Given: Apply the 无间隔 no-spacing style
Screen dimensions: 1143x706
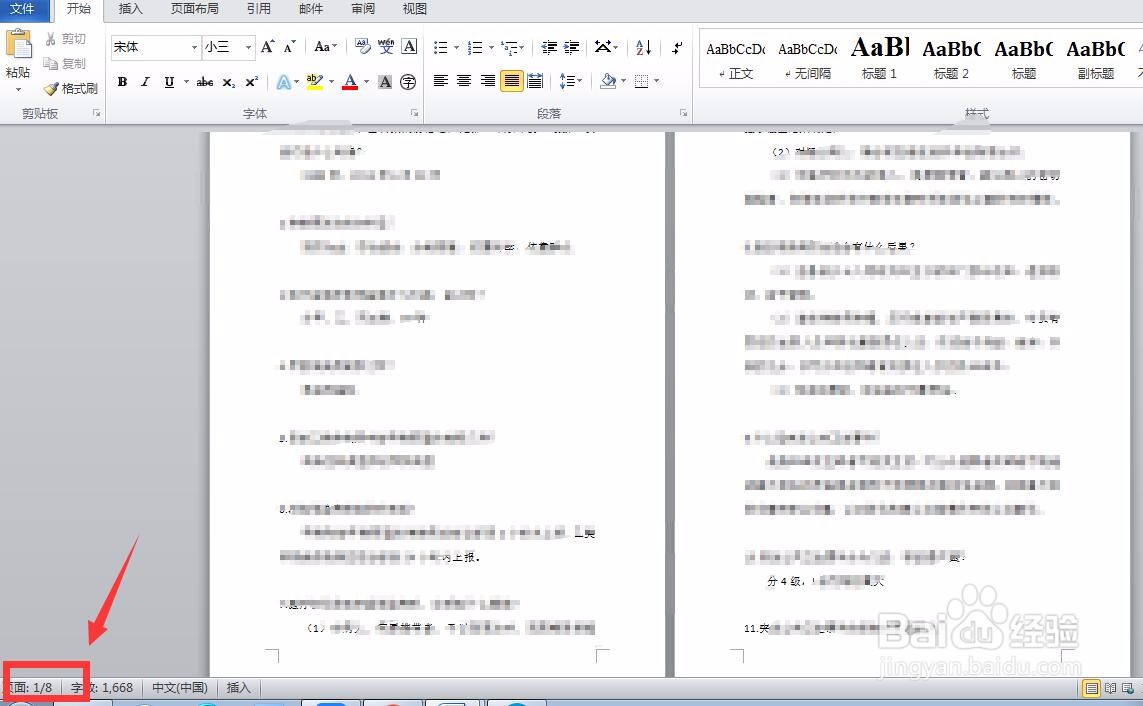Looking at the screenshot, I should point(808,60).
